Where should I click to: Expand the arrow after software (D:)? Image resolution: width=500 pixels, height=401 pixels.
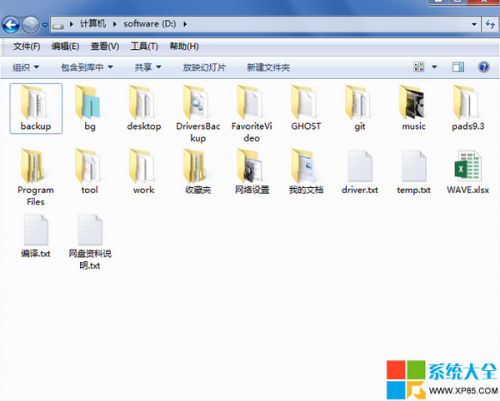click(185, 24)
